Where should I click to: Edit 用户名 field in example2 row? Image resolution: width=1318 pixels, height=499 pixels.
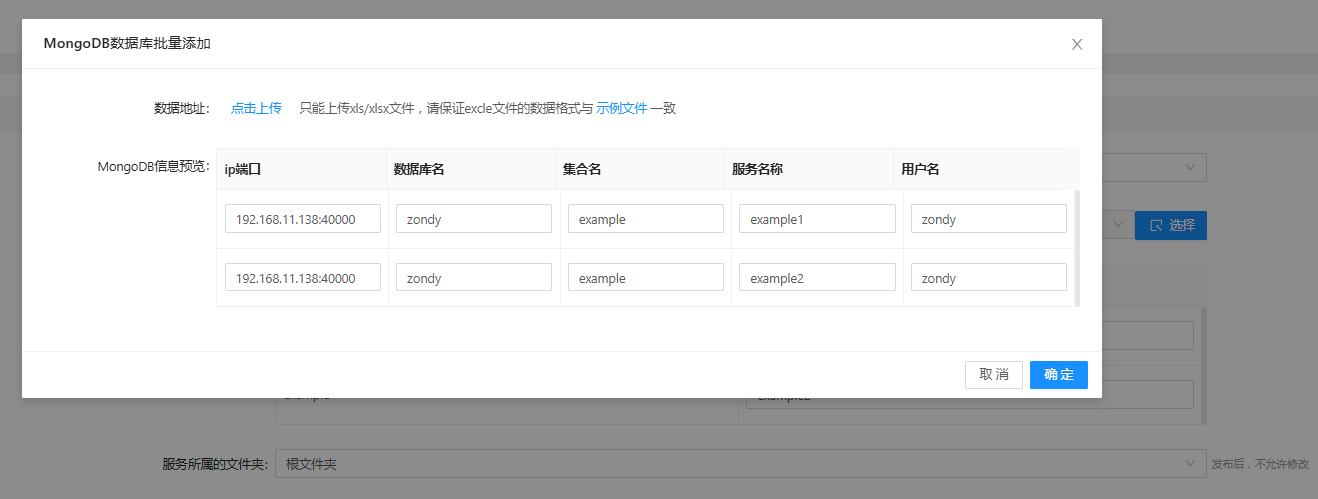pos(989,278)
